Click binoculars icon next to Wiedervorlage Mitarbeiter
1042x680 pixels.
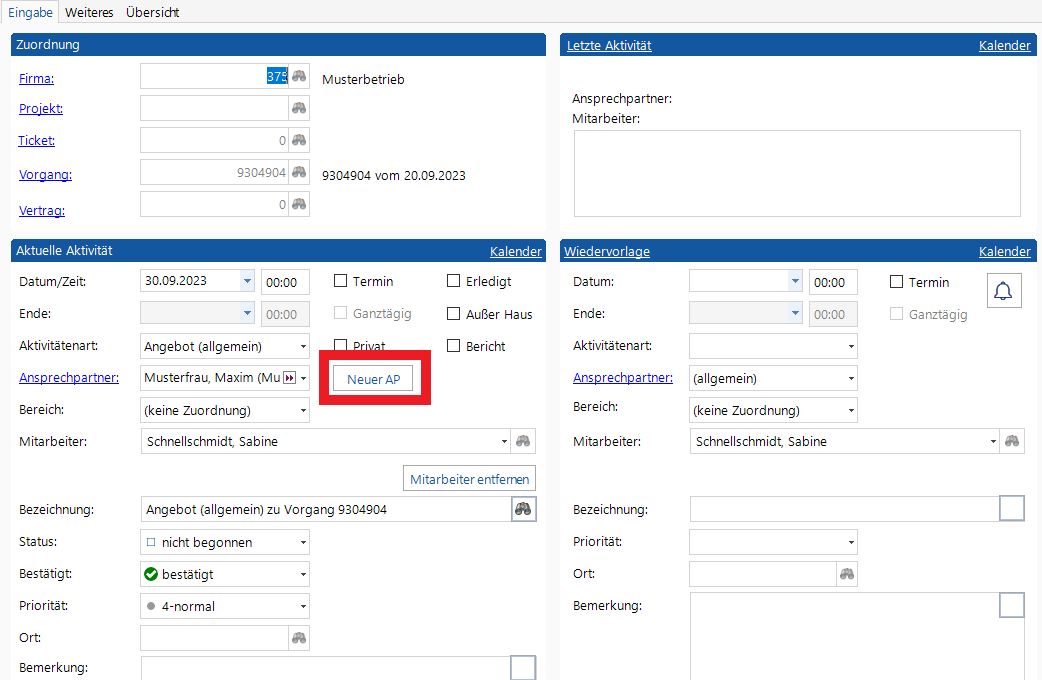point(1012,441)
